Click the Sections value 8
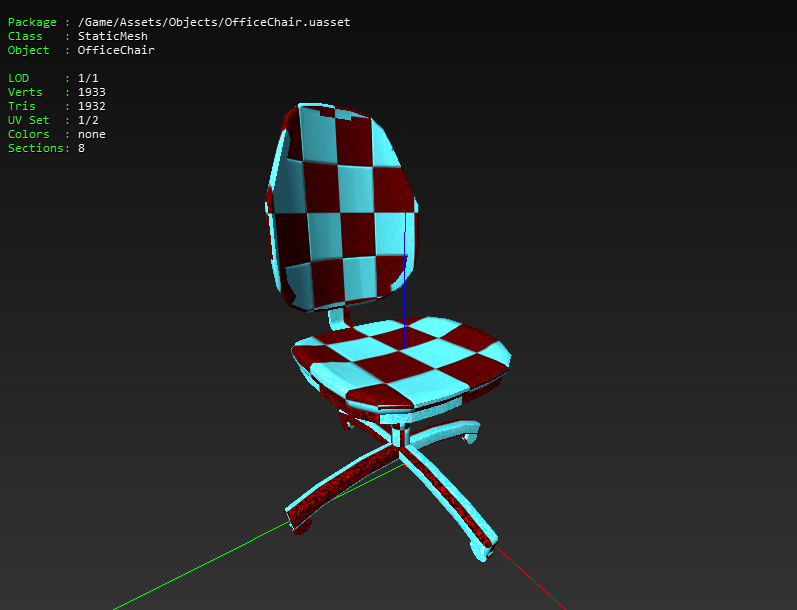Image resolution: width=797 pixels, height=610 pixels. pyautogui.click(x=81, y=148)
